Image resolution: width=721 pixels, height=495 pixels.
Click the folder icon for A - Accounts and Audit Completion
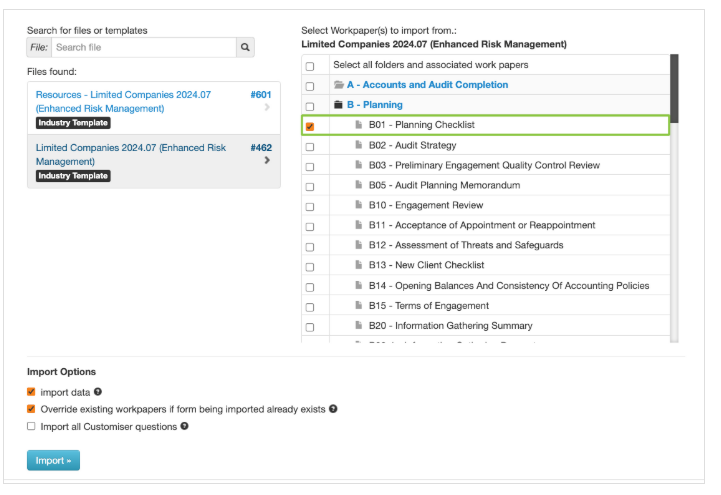tap(339, 85)
